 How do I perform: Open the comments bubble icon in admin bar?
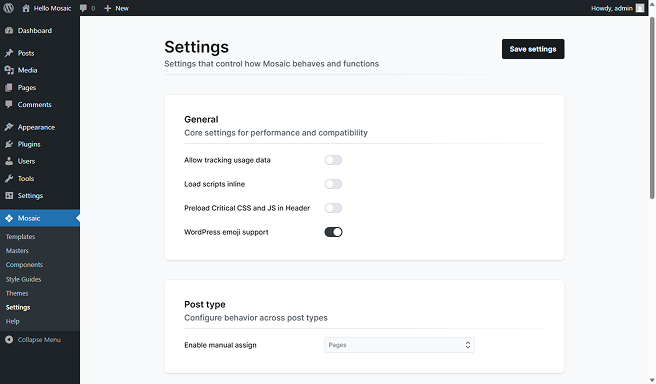click(83, 8)
